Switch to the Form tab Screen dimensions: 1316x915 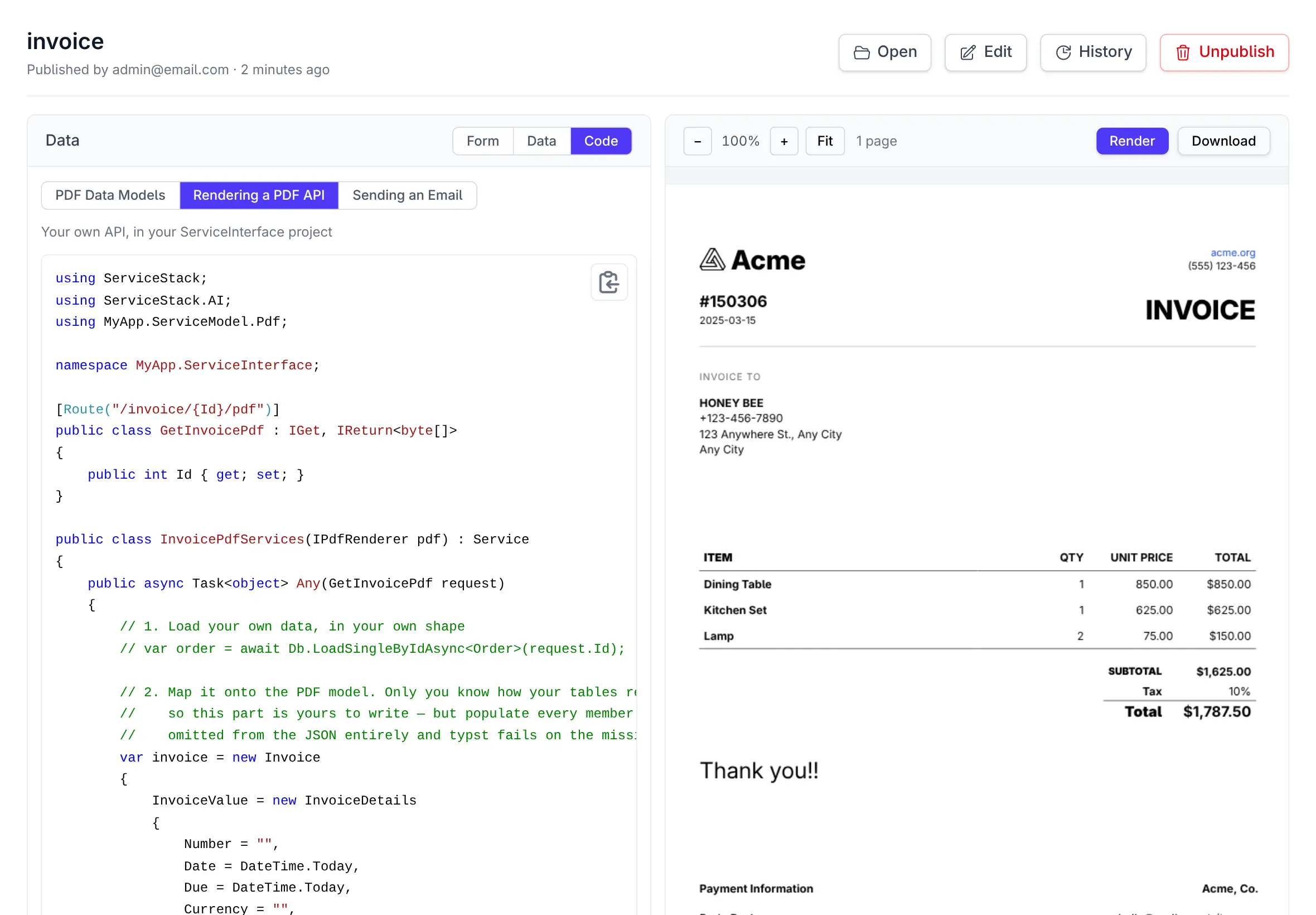tap(482, 141)
